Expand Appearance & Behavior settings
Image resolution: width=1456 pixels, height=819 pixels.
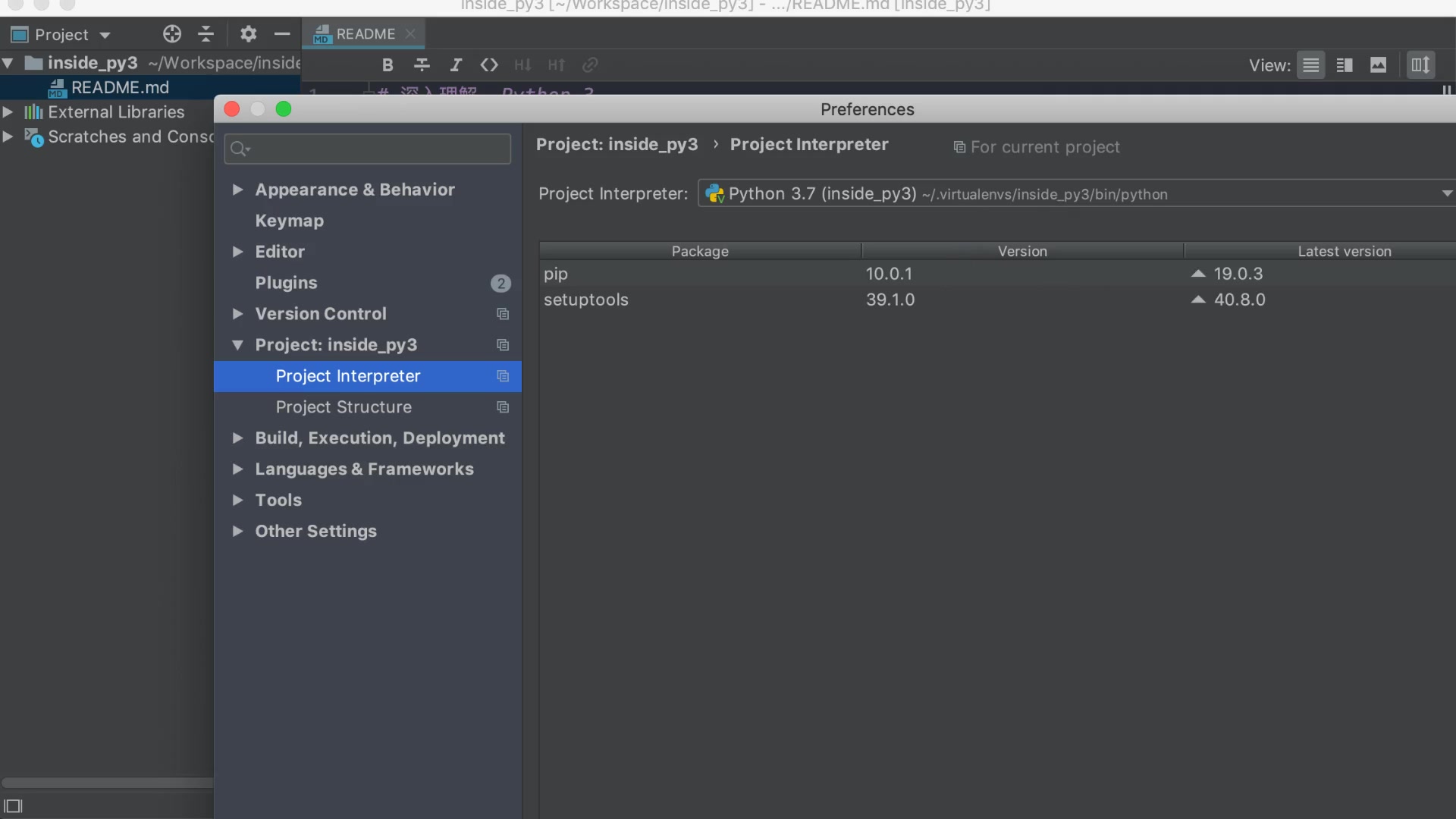[x=237, y=190]
